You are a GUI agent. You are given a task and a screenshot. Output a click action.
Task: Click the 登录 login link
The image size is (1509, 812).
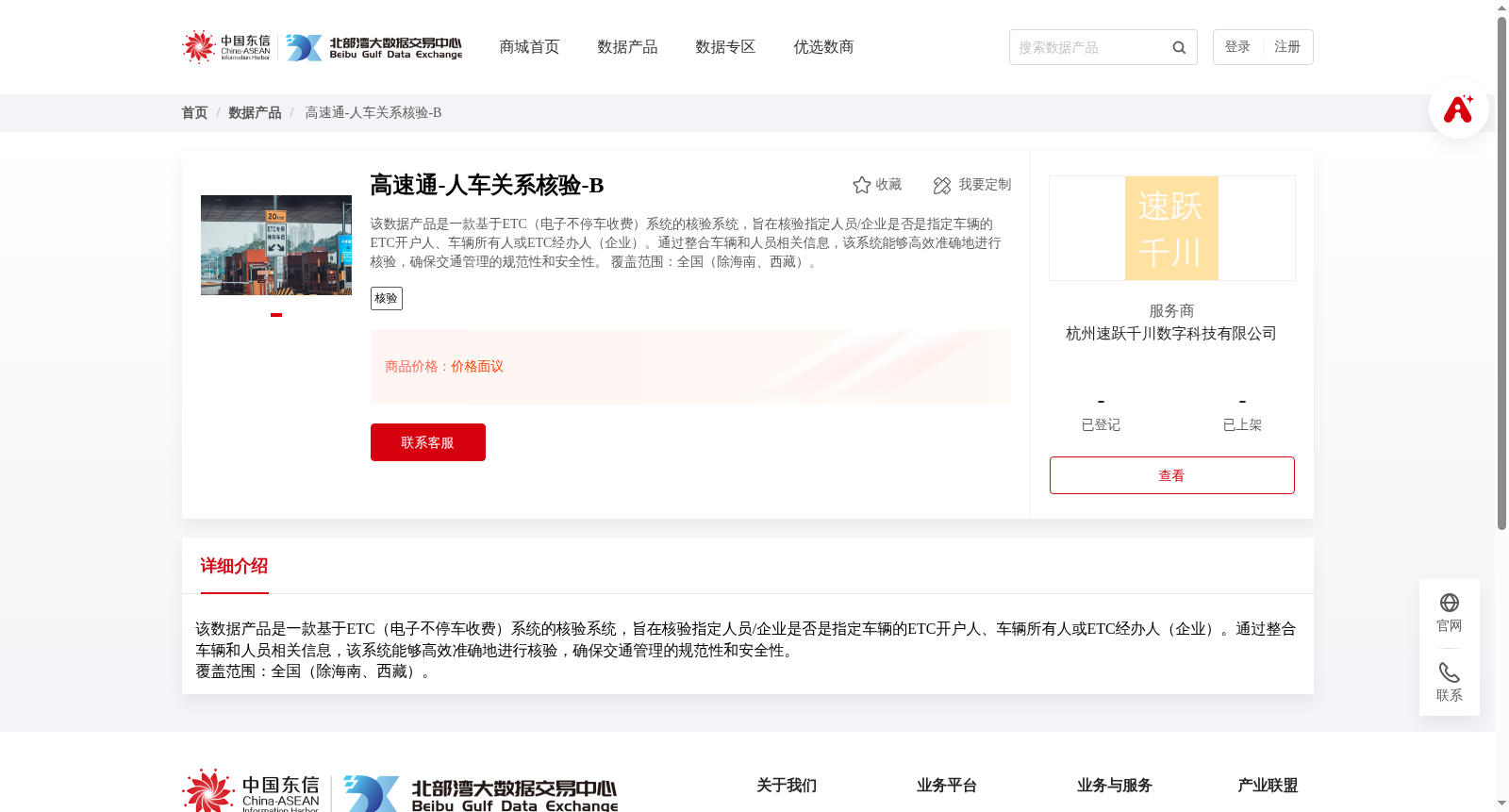point(1237,47)
